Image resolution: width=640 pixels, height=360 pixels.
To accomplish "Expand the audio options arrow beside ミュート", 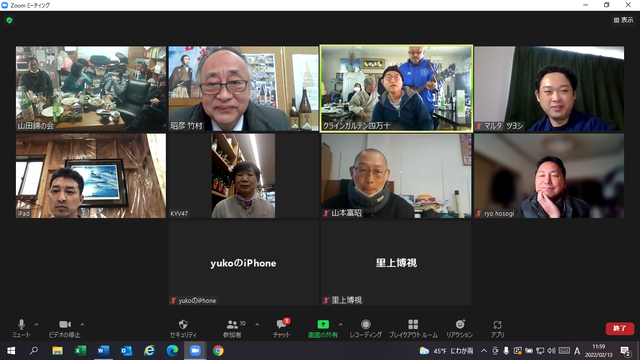I will click(36, 325).
